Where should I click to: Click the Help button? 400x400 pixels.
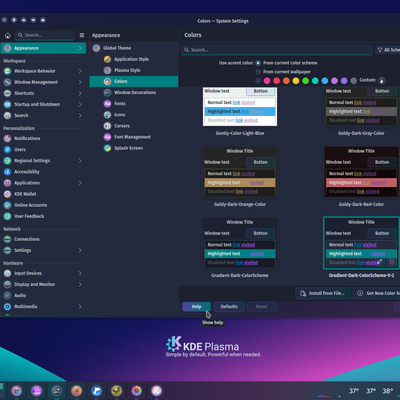click(x=197, y=307)
